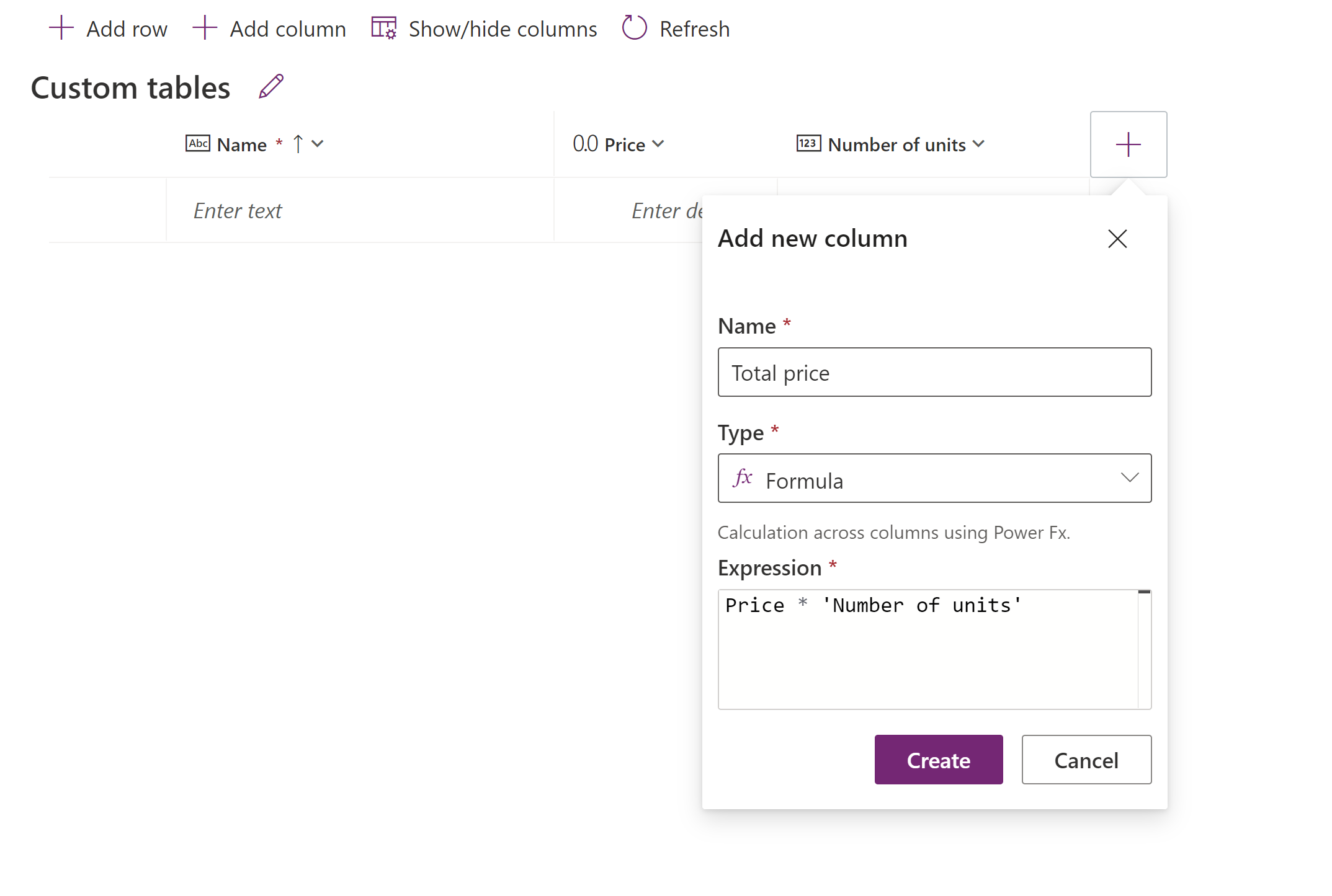The image size is (1332, 896).
Task: Select the Abc text type icon on Name column
Action: [196, 143]
